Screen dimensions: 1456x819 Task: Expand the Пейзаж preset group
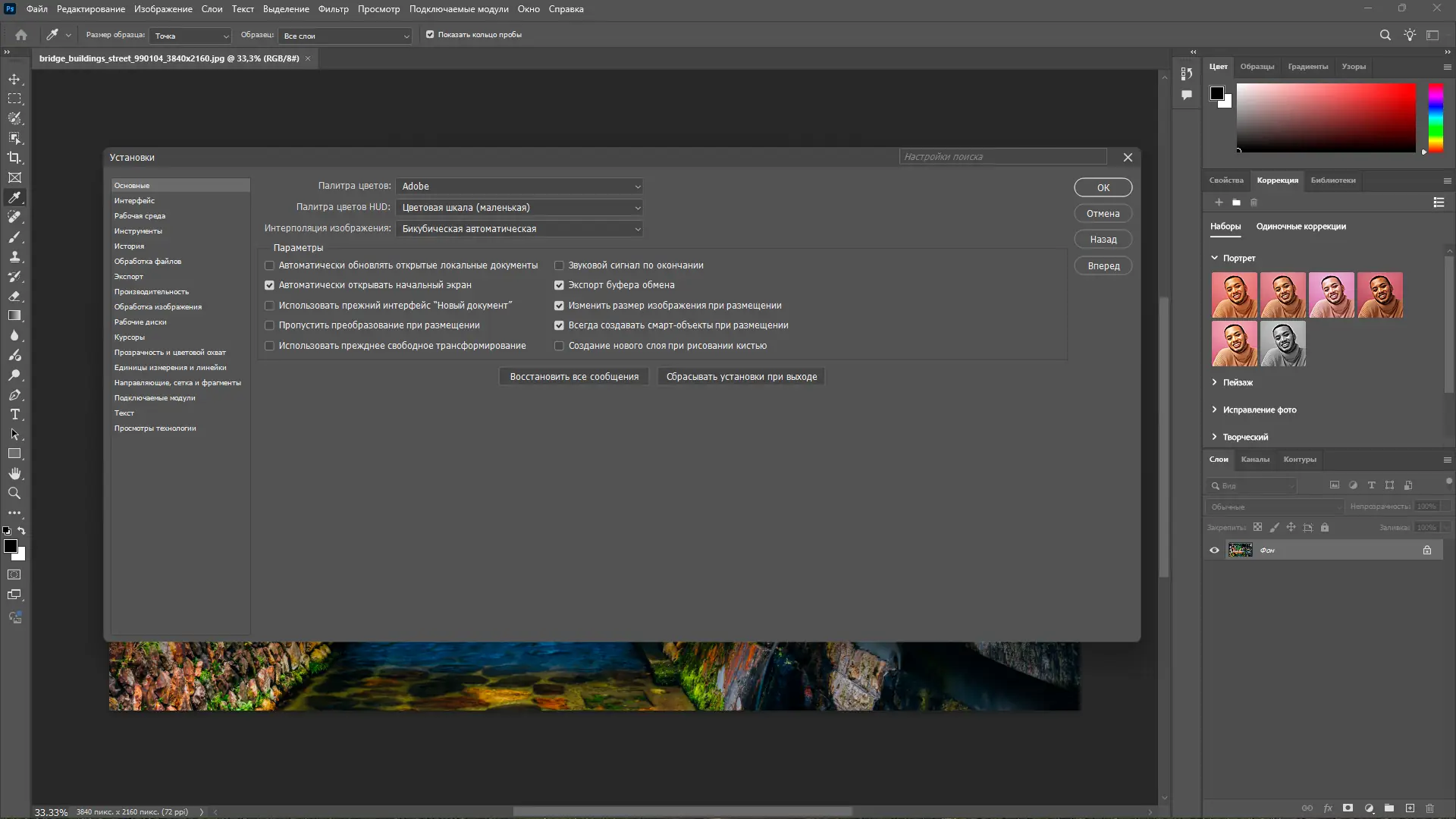tap(1214, 382)
